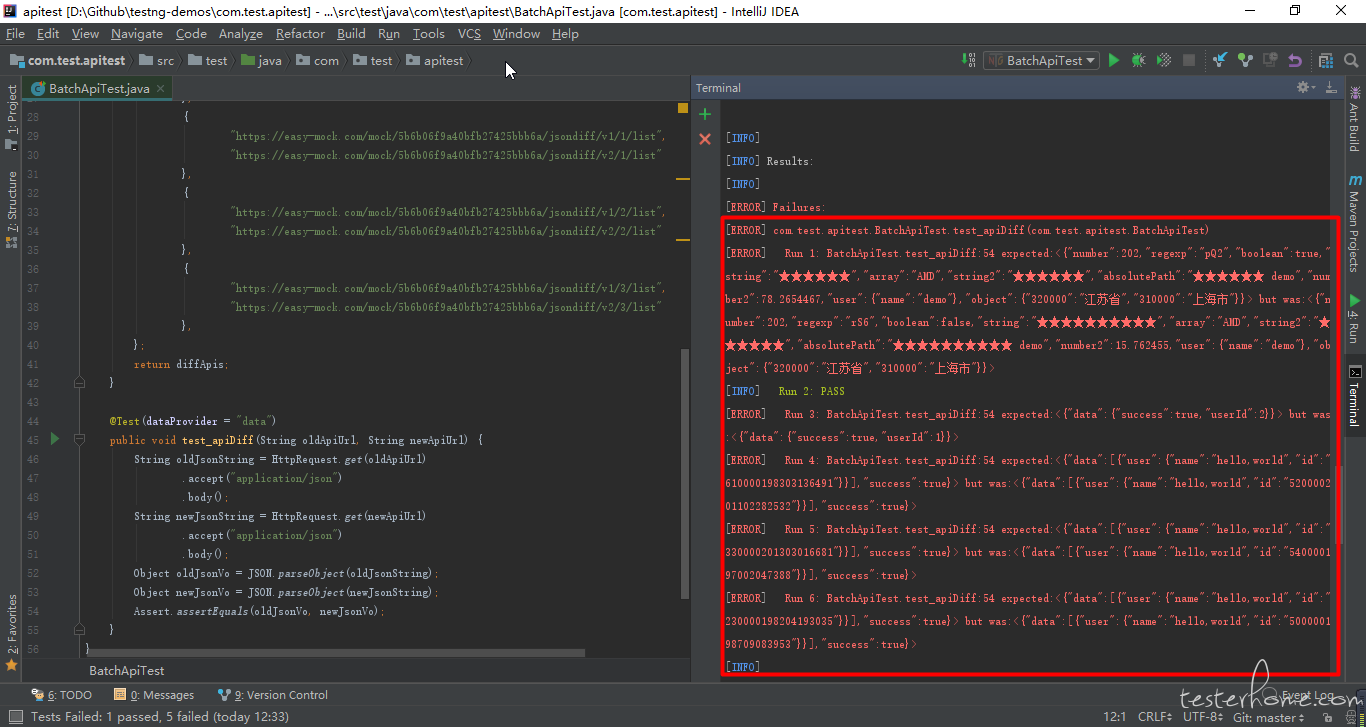Close the BatchApiTest.java editor tab
This screenshot has height=727, width=1366.
coord(160,88)
